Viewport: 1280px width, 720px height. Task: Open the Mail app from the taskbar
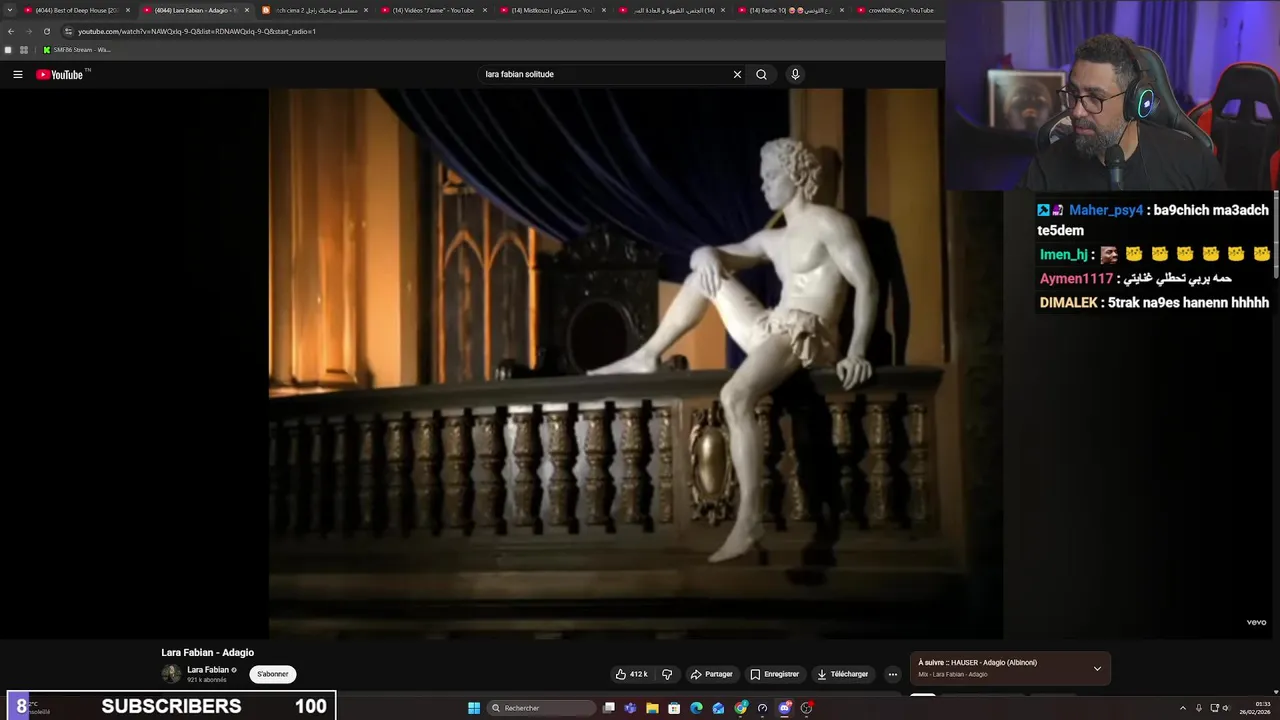click(x=718, y=708)
